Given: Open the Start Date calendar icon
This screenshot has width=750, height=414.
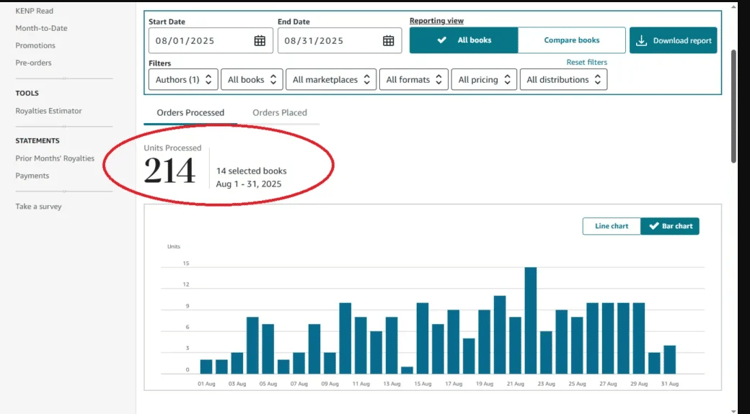Looking at the screenshot, I should coord(260,41).
